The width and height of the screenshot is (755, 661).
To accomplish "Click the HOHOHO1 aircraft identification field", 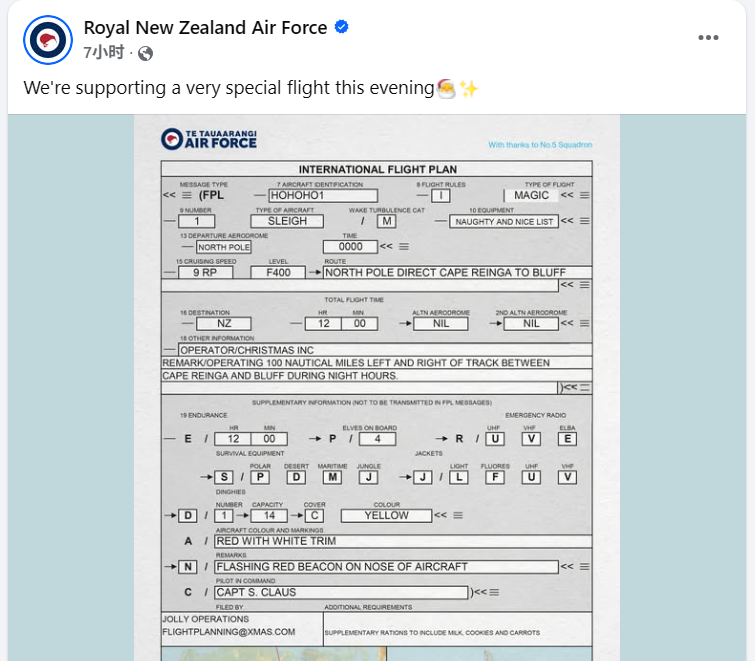I will click(322, 196).
